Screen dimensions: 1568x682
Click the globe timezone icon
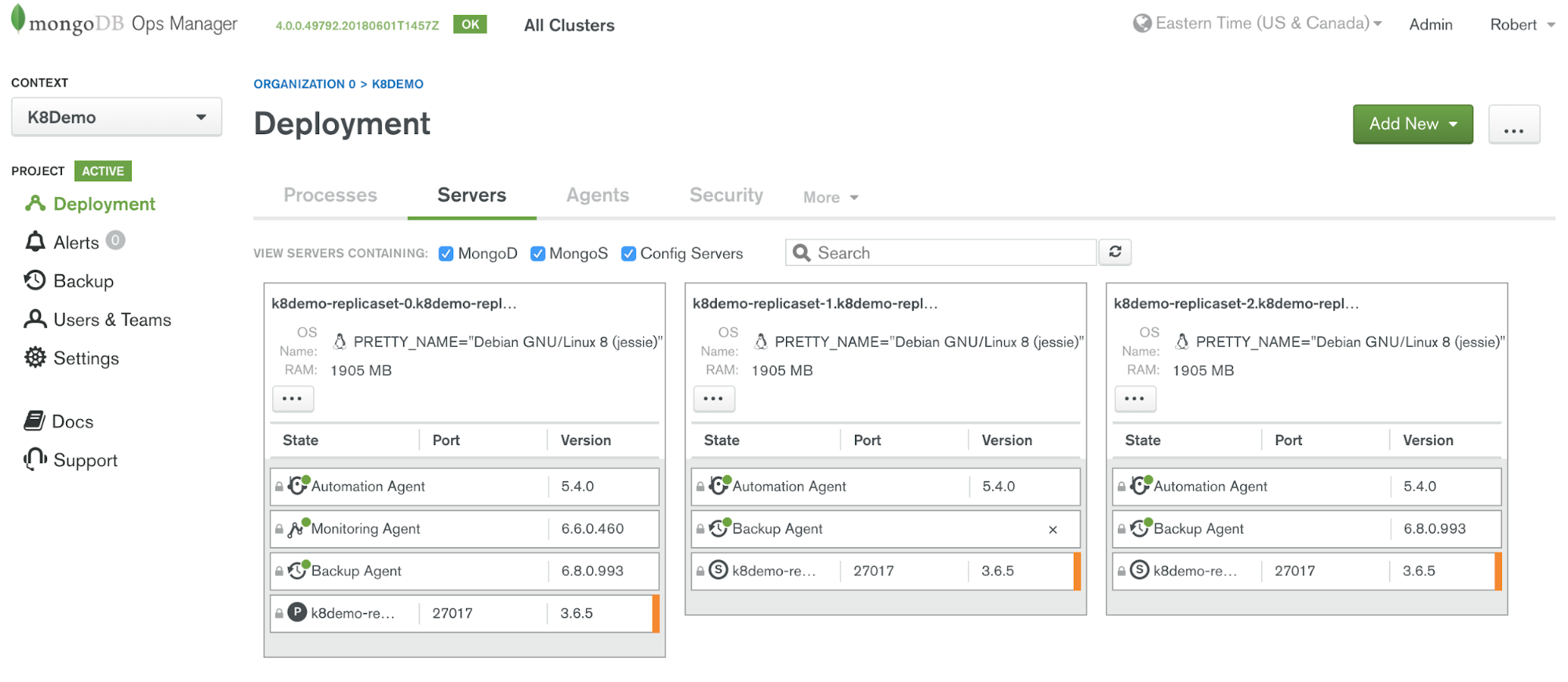[1142, 24]
